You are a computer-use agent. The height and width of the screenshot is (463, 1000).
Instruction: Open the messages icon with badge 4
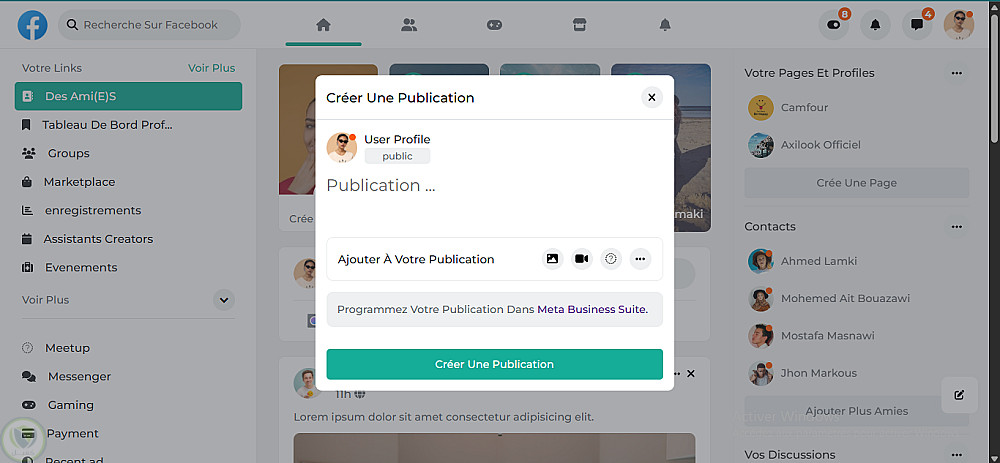pos(917,25)
